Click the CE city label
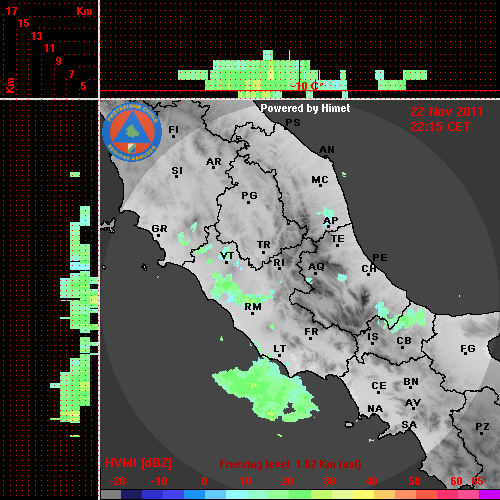The width and height of the screenshot is (500, 500). click(379, 386)
